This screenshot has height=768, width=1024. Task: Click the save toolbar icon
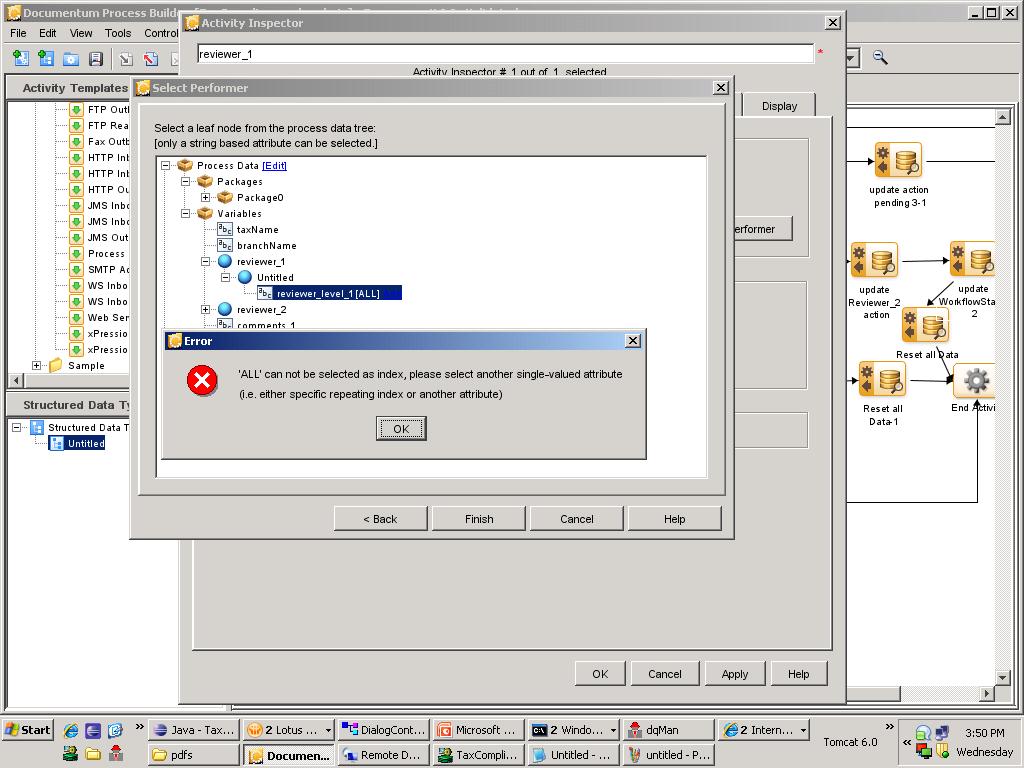(96, 59)
